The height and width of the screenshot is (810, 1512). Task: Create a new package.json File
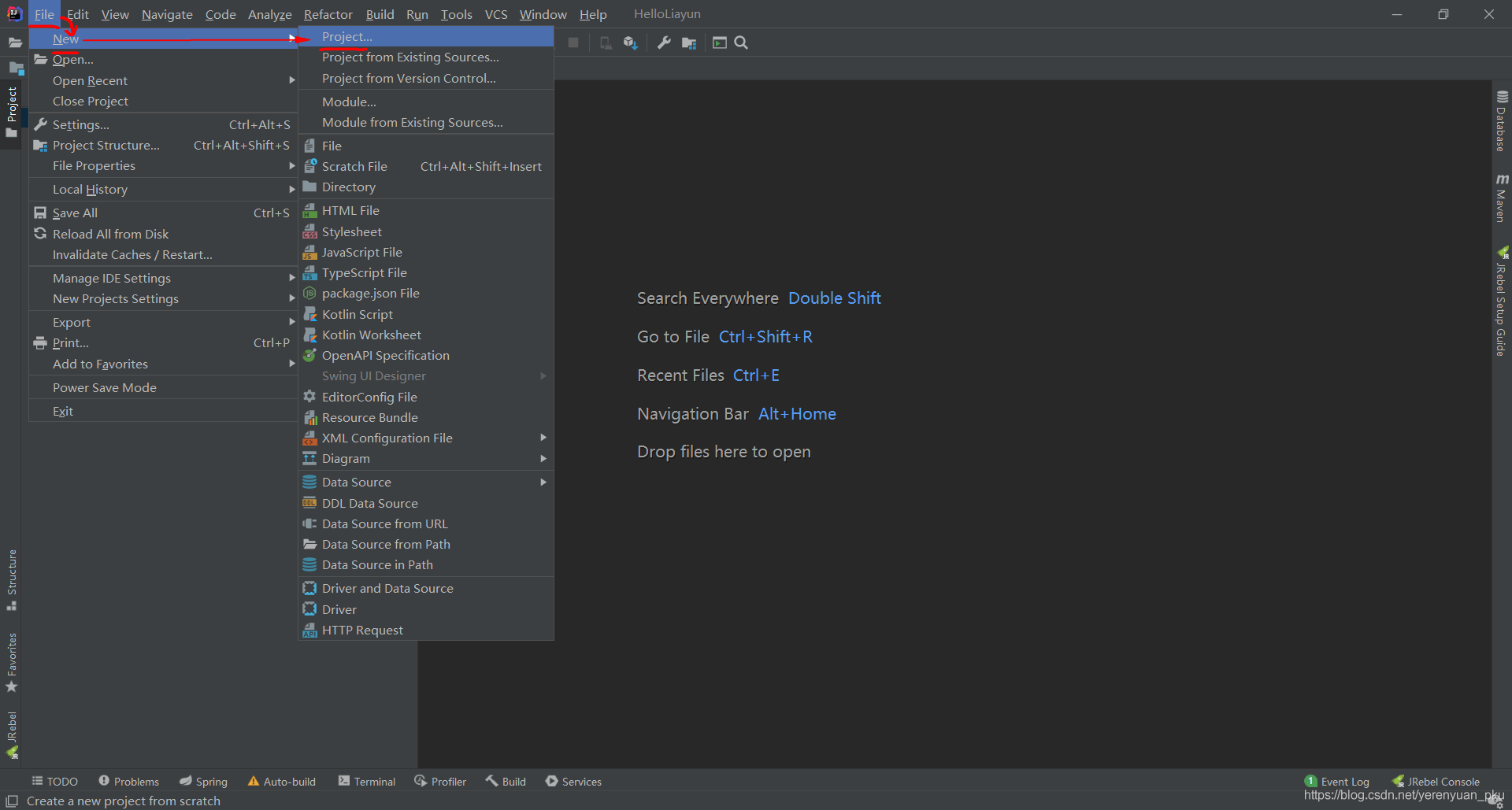pyautogui.click(x=426, y=293)
